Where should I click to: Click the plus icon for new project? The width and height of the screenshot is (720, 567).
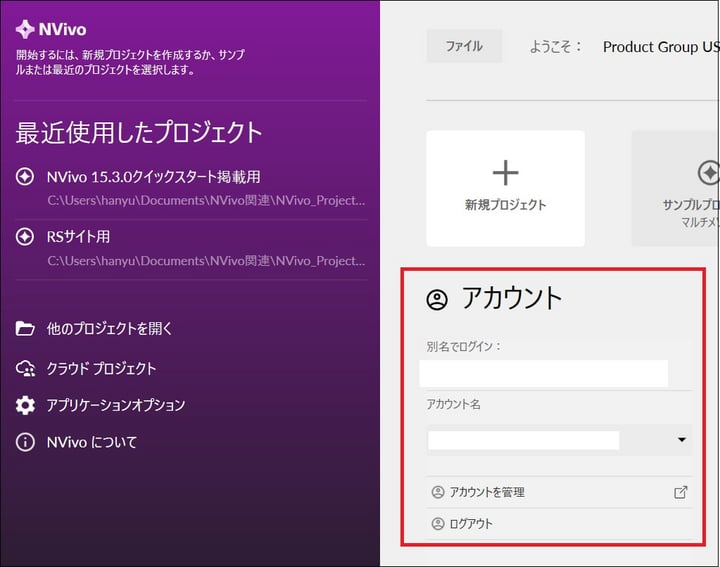tap(506, 173)
